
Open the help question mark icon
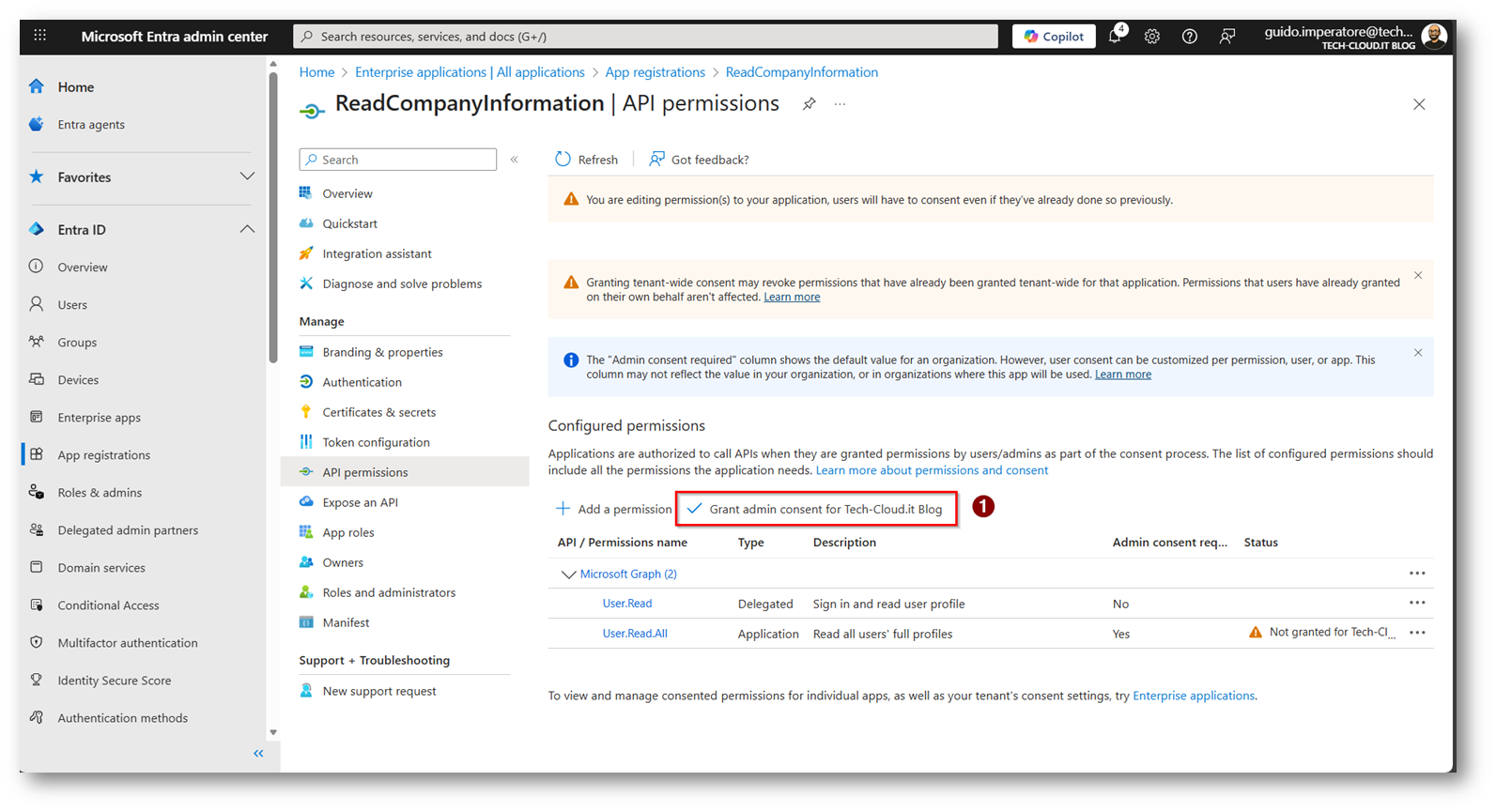tap(1190, 37)
